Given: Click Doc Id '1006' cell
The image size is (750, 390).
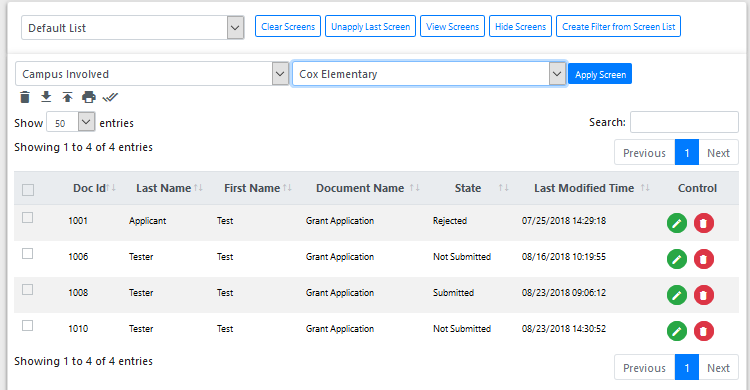Looking at the screenshot, I should tap(78, 256).
